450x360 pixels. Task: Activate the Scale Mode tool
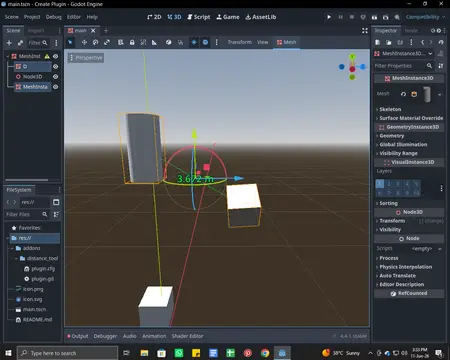[107, 42]
